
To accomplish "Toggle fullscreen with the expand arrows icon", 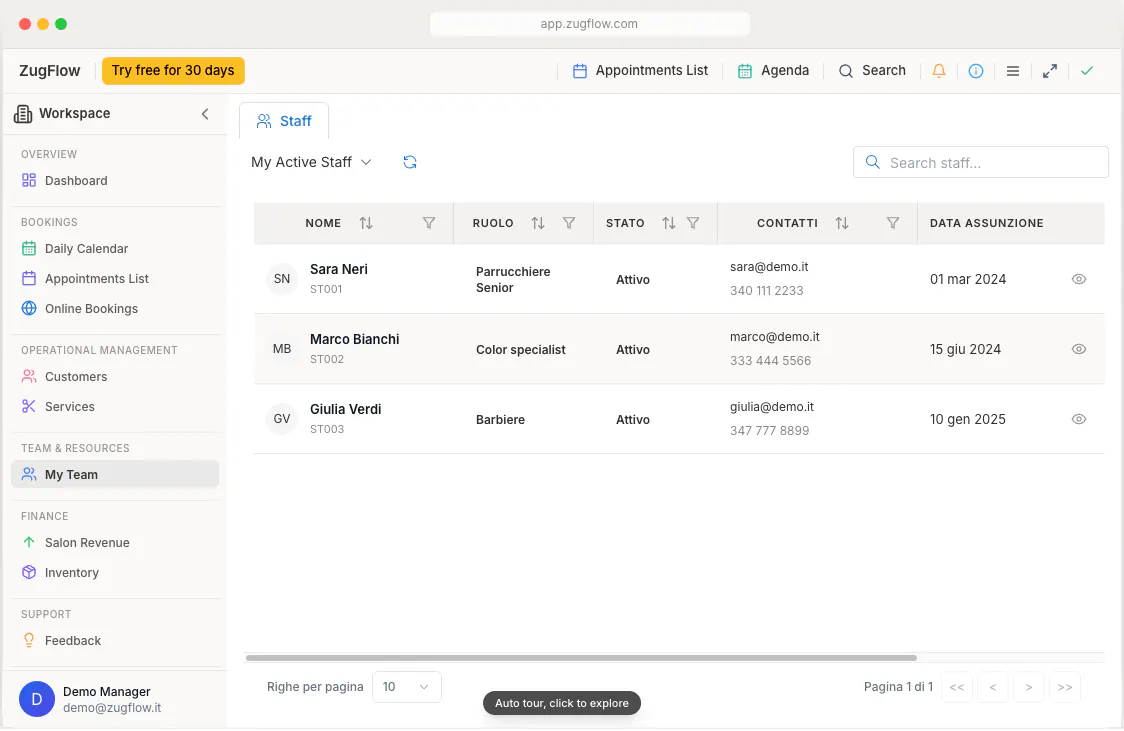I will pyautogui.click(x=1049, y=71).
